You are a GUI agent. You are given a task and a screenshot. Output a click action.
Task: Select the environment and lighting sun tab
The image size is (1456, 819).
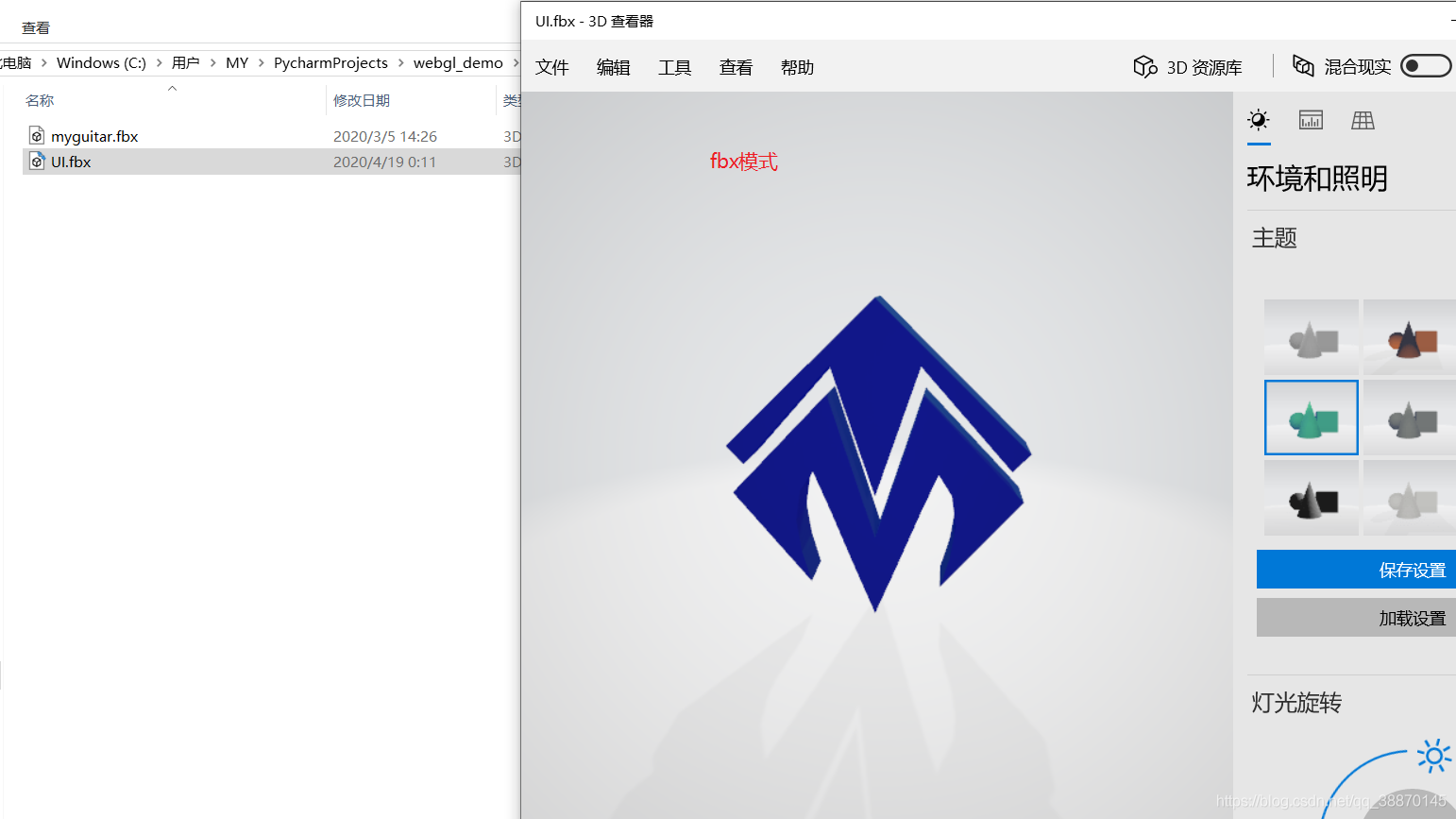pyautogui.click(x=1259, y=120)
